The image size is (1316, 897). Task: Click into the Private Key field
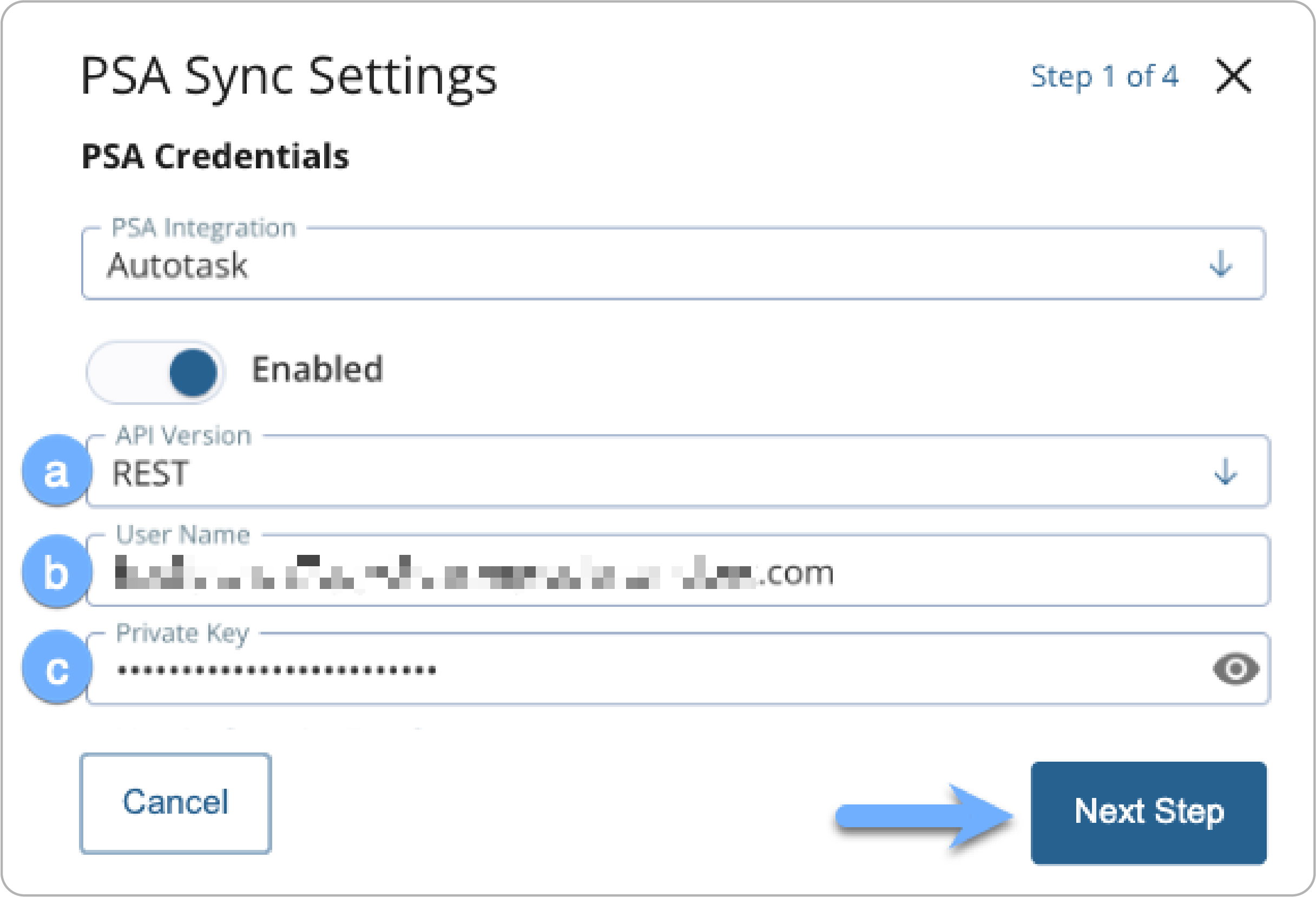coord(678,669)
